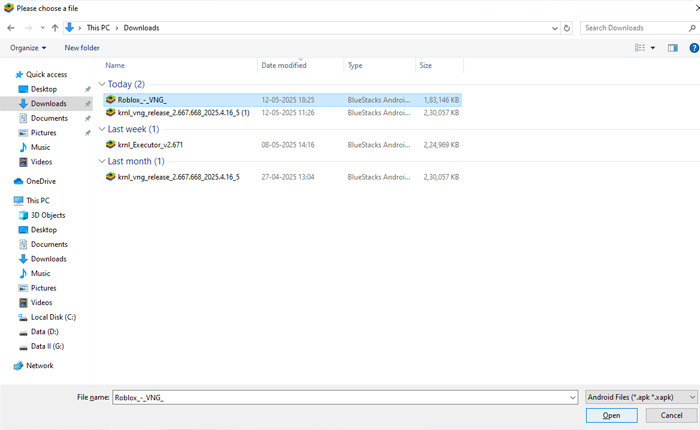Click the search magnifier icon
This screenshot has height=430, width=700.
tap(692, 28)
